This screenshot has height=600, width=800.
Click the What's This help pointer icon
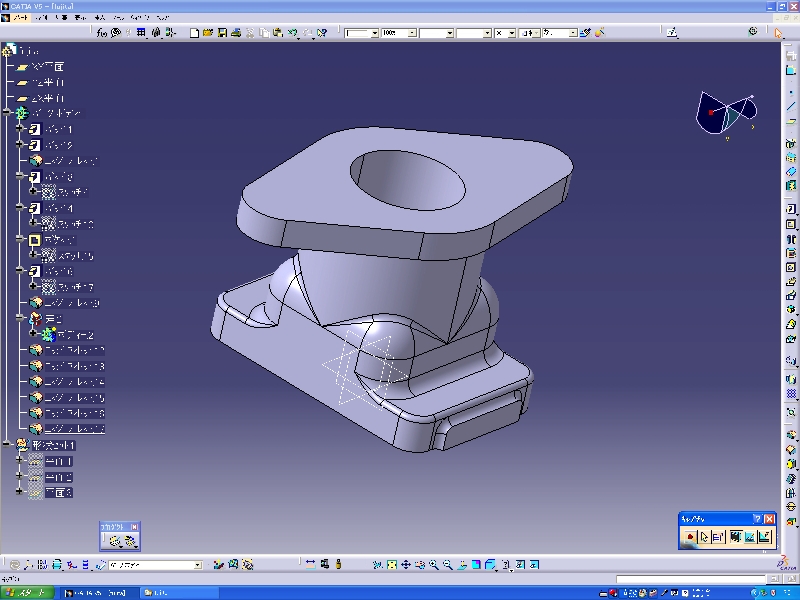click(321, 33)
